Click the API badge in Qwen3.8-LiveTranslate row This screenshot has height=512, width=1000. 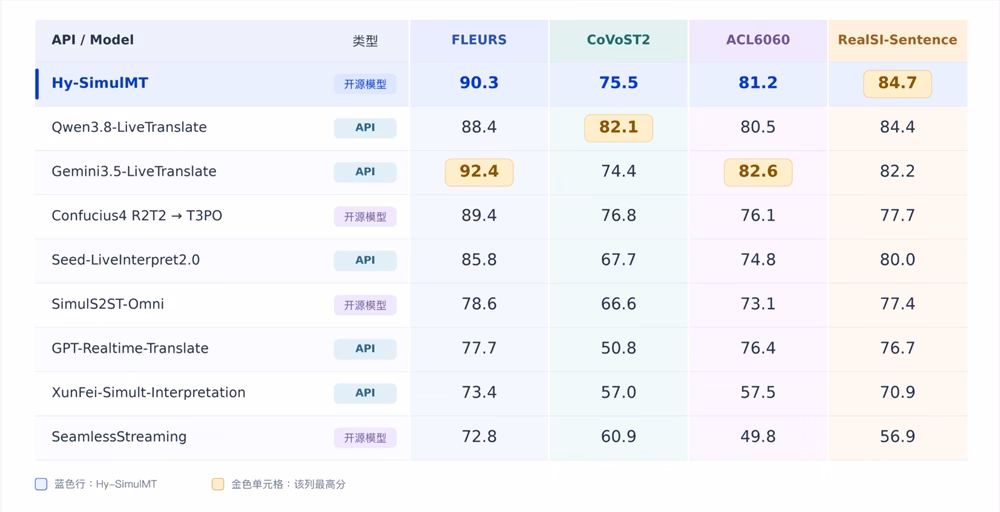point(365,128)
